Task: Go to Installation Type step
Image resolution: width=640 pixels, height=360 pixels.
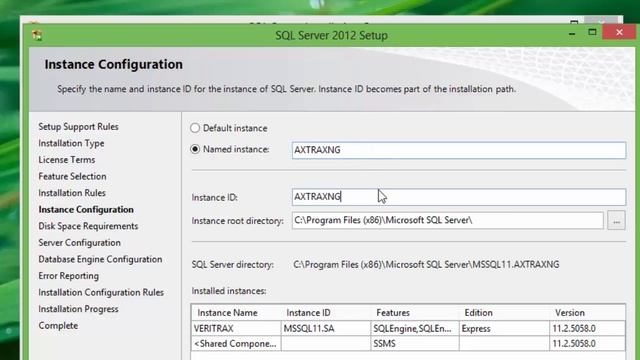Action: pyautogui.click(x=71, y=143)
